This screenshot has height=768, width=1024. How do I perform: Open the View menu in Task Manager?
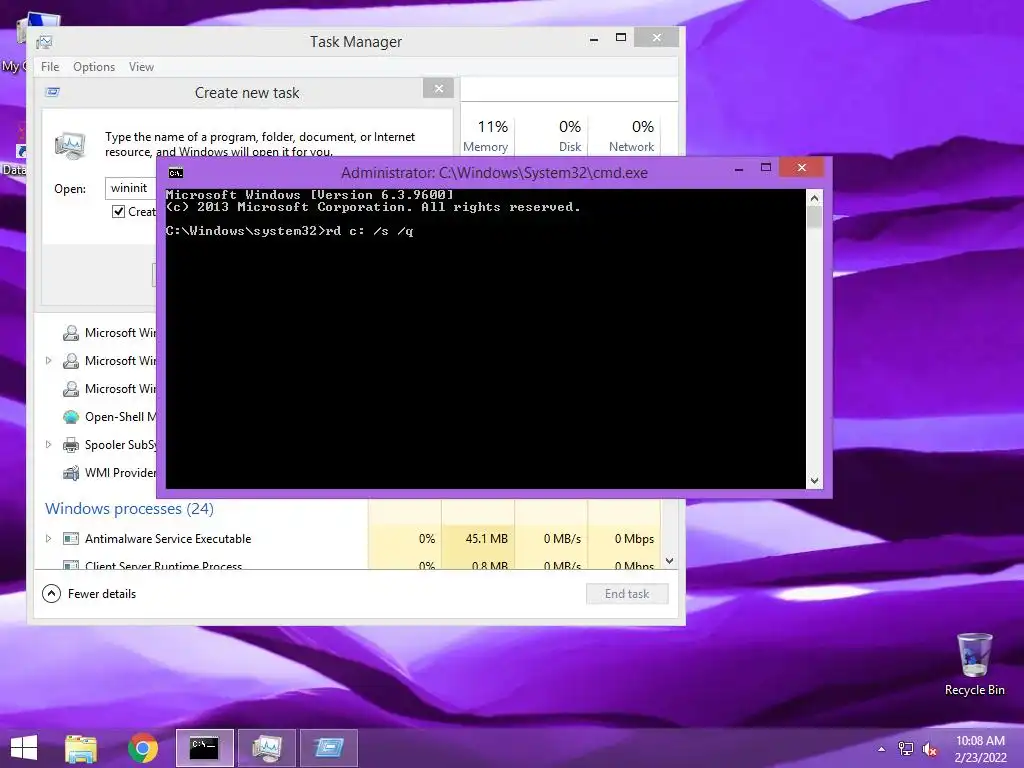point(141,67)
